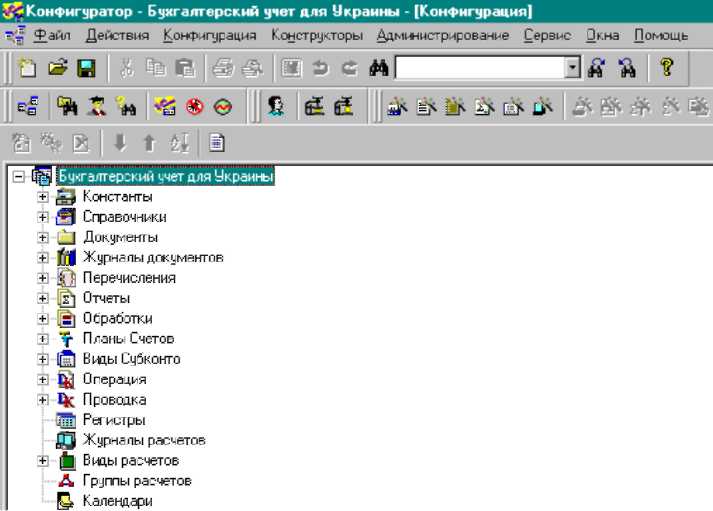Expand the Справочники tree node
Viewport: 713px width, 511px height.
click(x=42, y=217)
